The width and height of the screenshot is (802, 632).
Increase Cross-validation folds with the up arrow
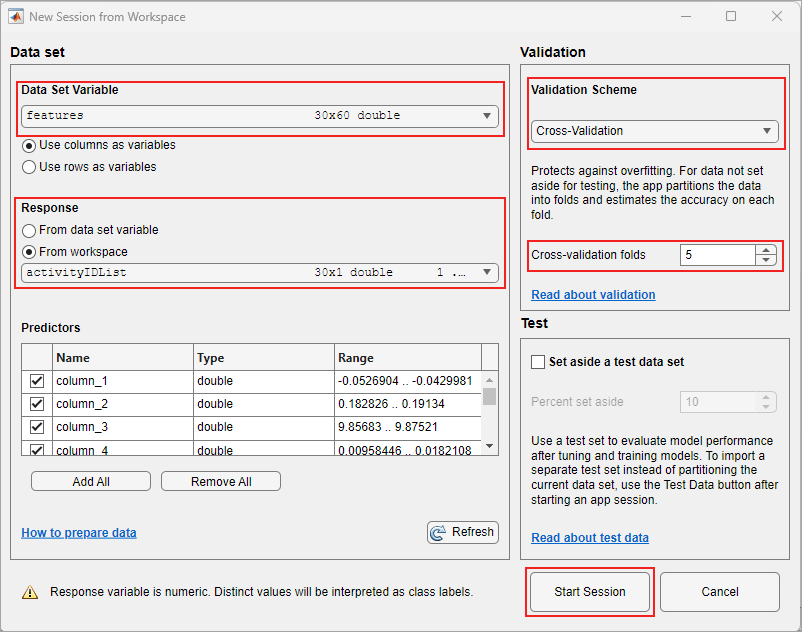pos(766,249)
